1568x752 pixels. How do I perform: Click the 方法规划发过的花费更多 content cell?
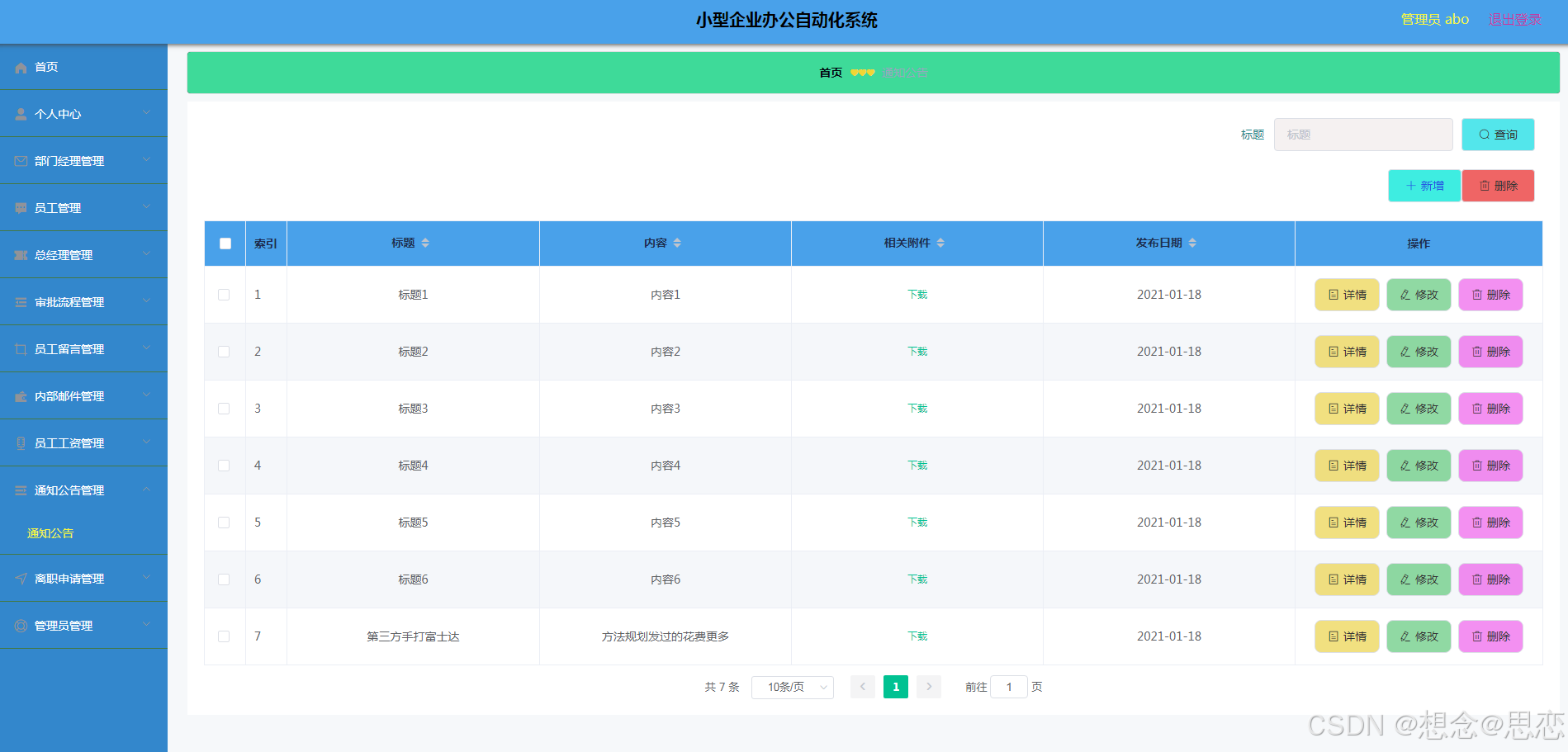pos(666,636)
